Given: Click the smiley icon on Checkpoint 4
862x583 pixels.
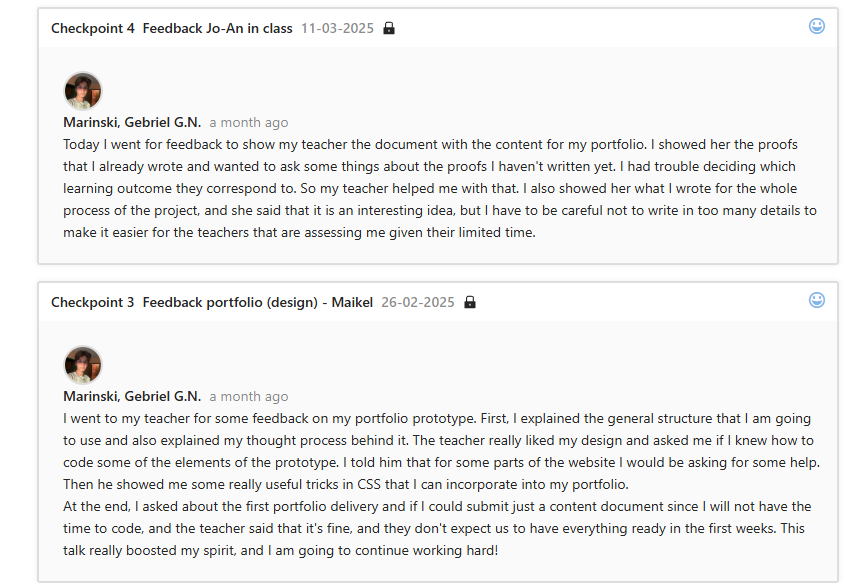Looking at the screenshot, I should click(x=817, y=26).
